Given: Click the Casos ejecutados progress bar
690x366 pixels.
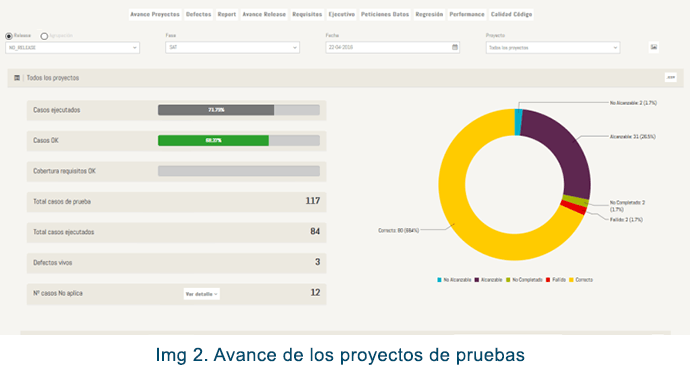Looking at the screenshot, I should pos(239,110).
